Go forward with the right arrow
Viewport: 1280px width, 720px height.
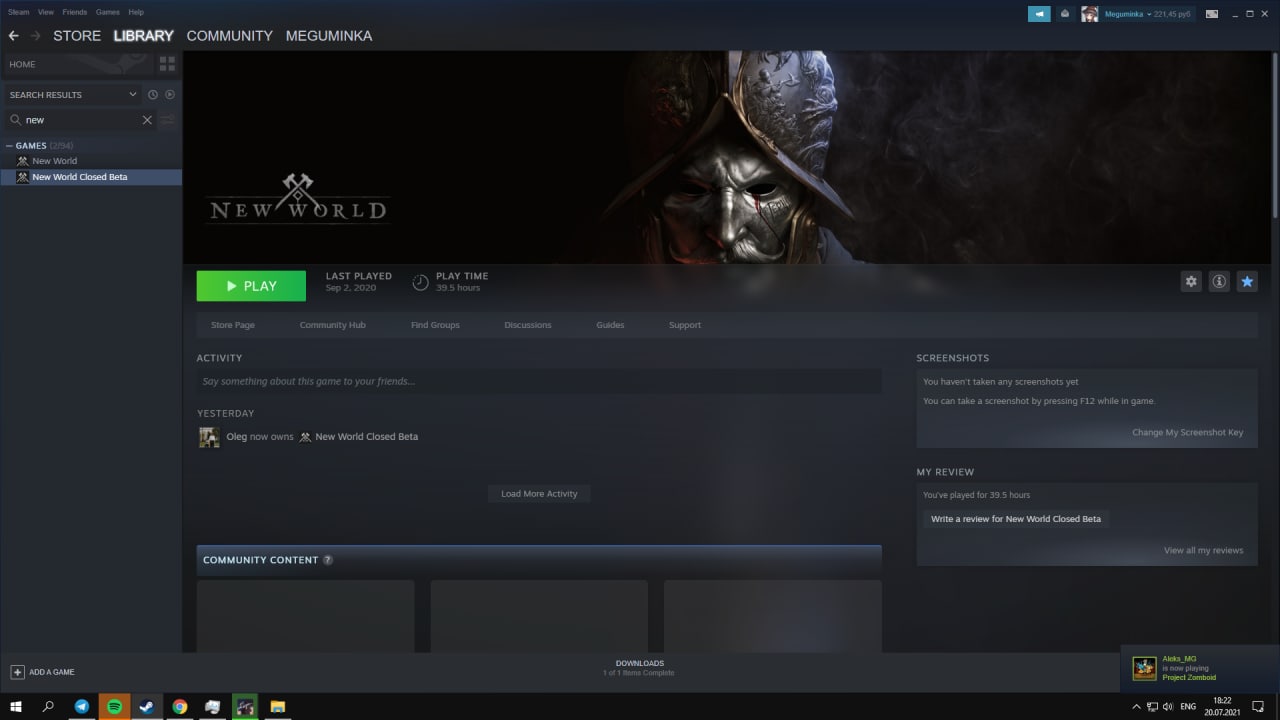(x=36, y=36)
